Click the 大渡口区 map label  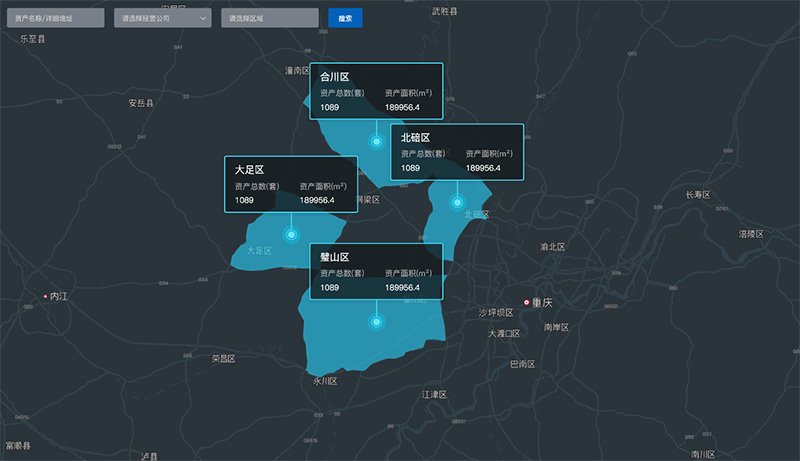coord(504,334)
